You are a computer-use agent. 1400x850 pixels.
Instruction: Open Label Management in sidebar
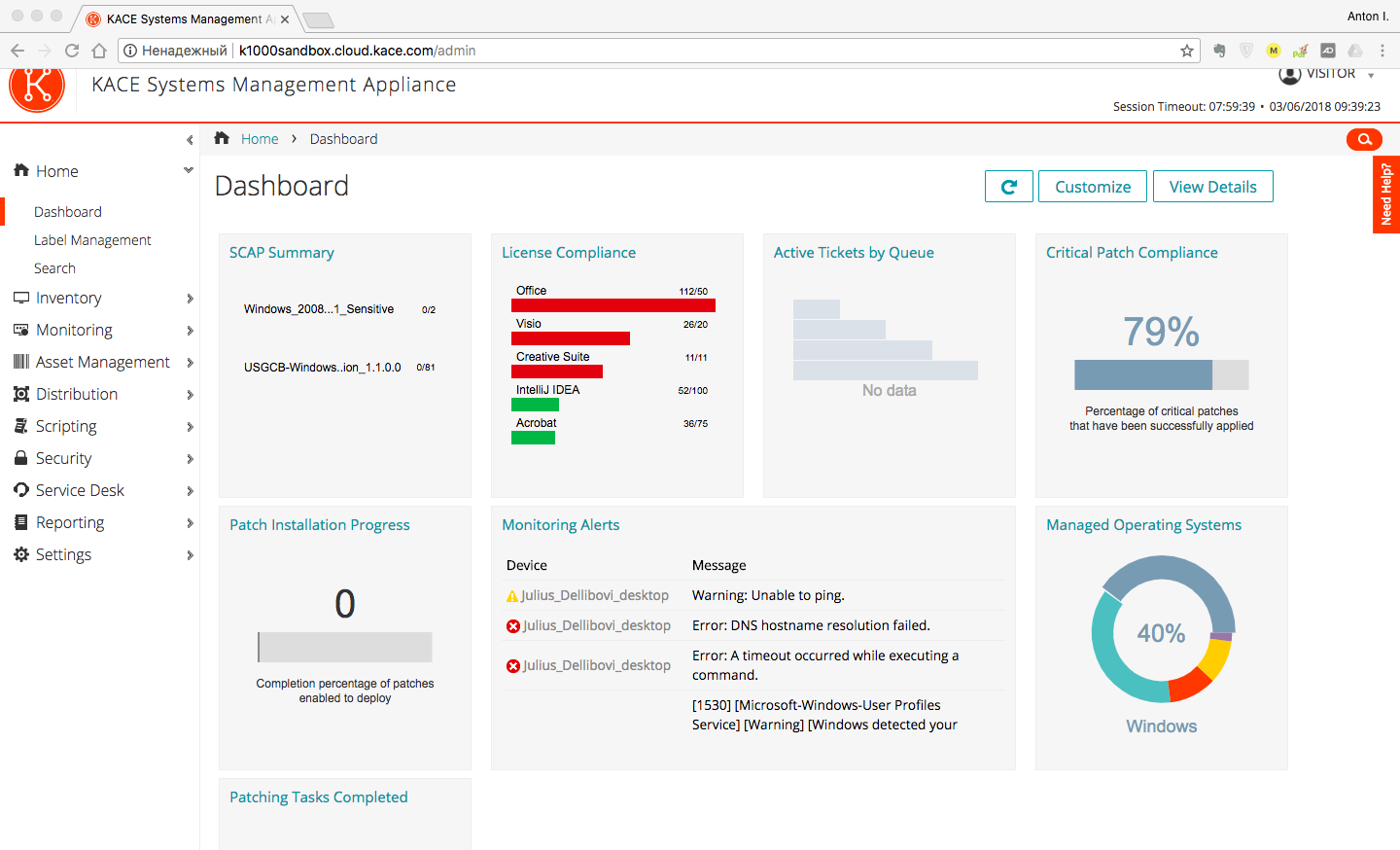(x=92, y=240)
